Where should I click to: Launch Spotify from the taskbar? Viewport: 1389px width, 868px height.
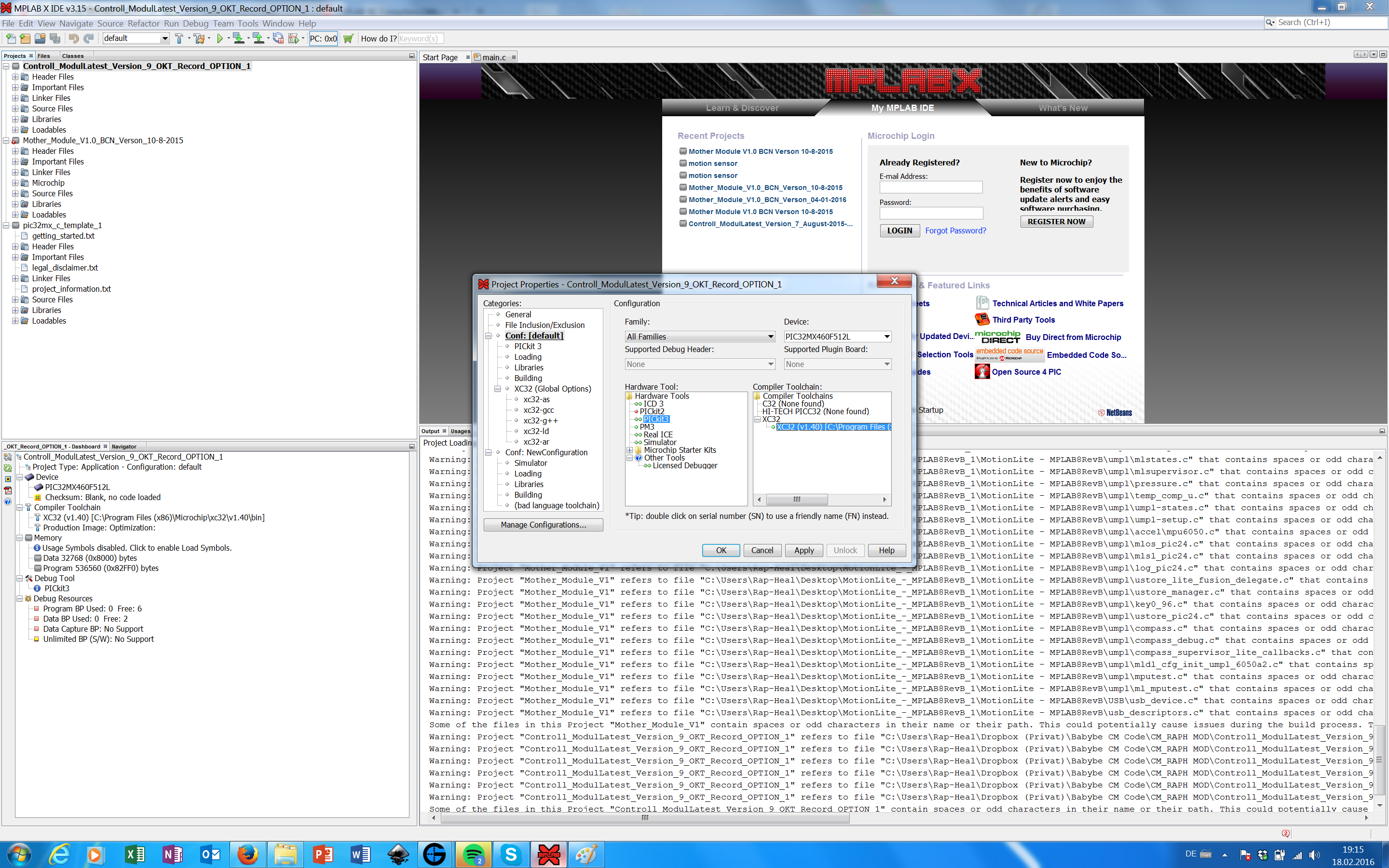click(x=473, y=855)
